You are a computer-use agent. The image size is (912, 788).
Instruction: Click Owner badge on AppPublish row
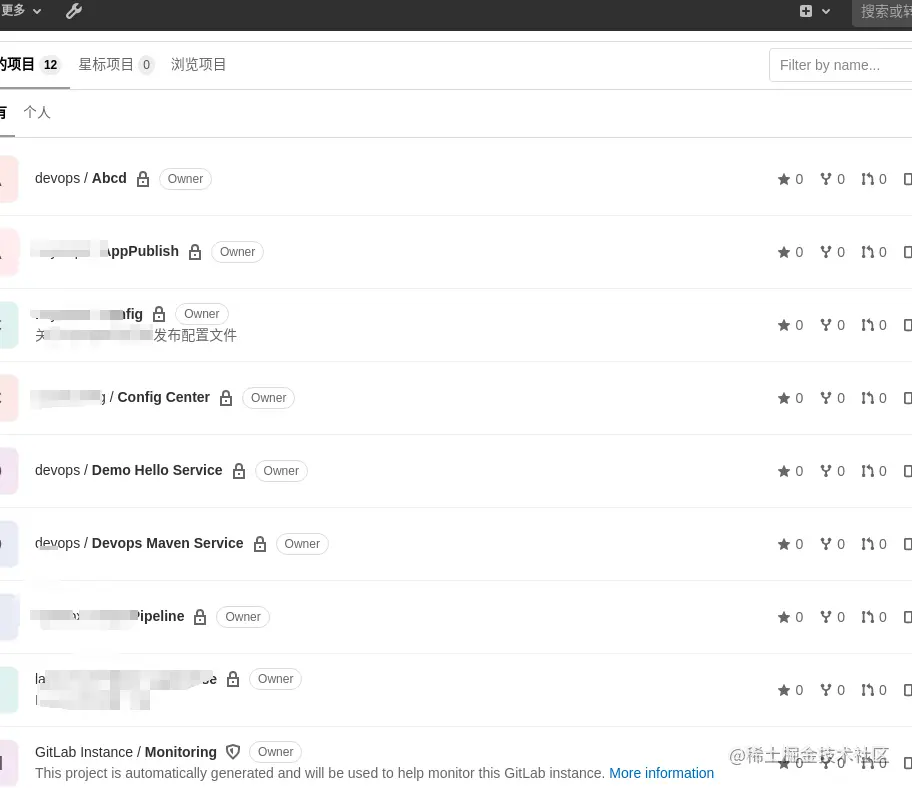click(x=237, y=252)
